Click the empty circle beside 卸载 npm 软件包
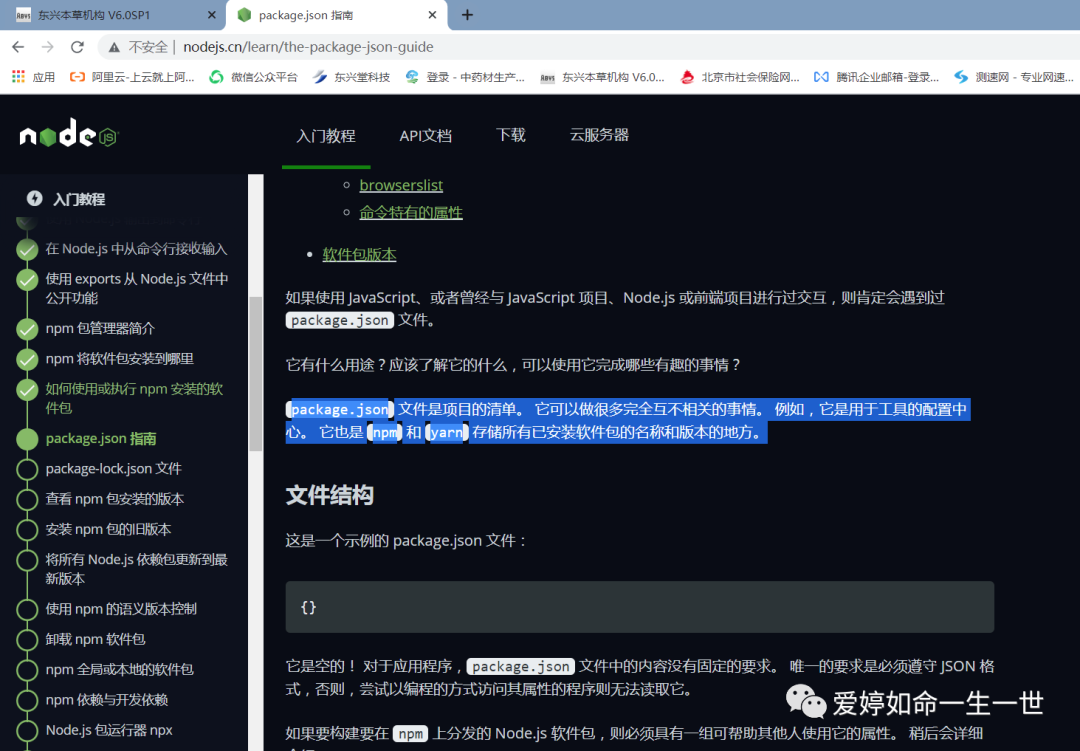 [x=28, y=640]
